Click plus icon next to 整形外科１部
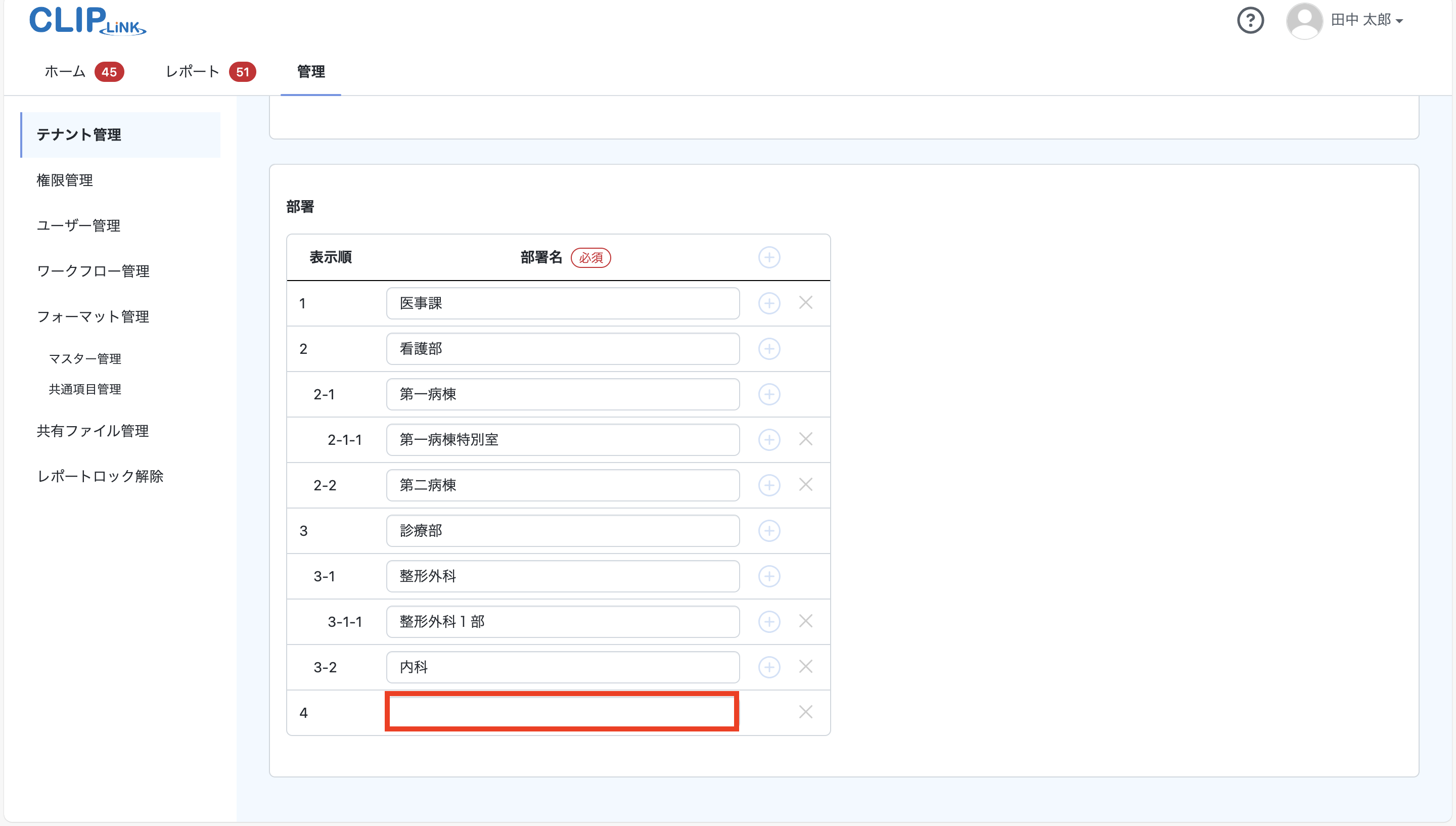This screenshot has height=826, width=1456. coord(769,621)
